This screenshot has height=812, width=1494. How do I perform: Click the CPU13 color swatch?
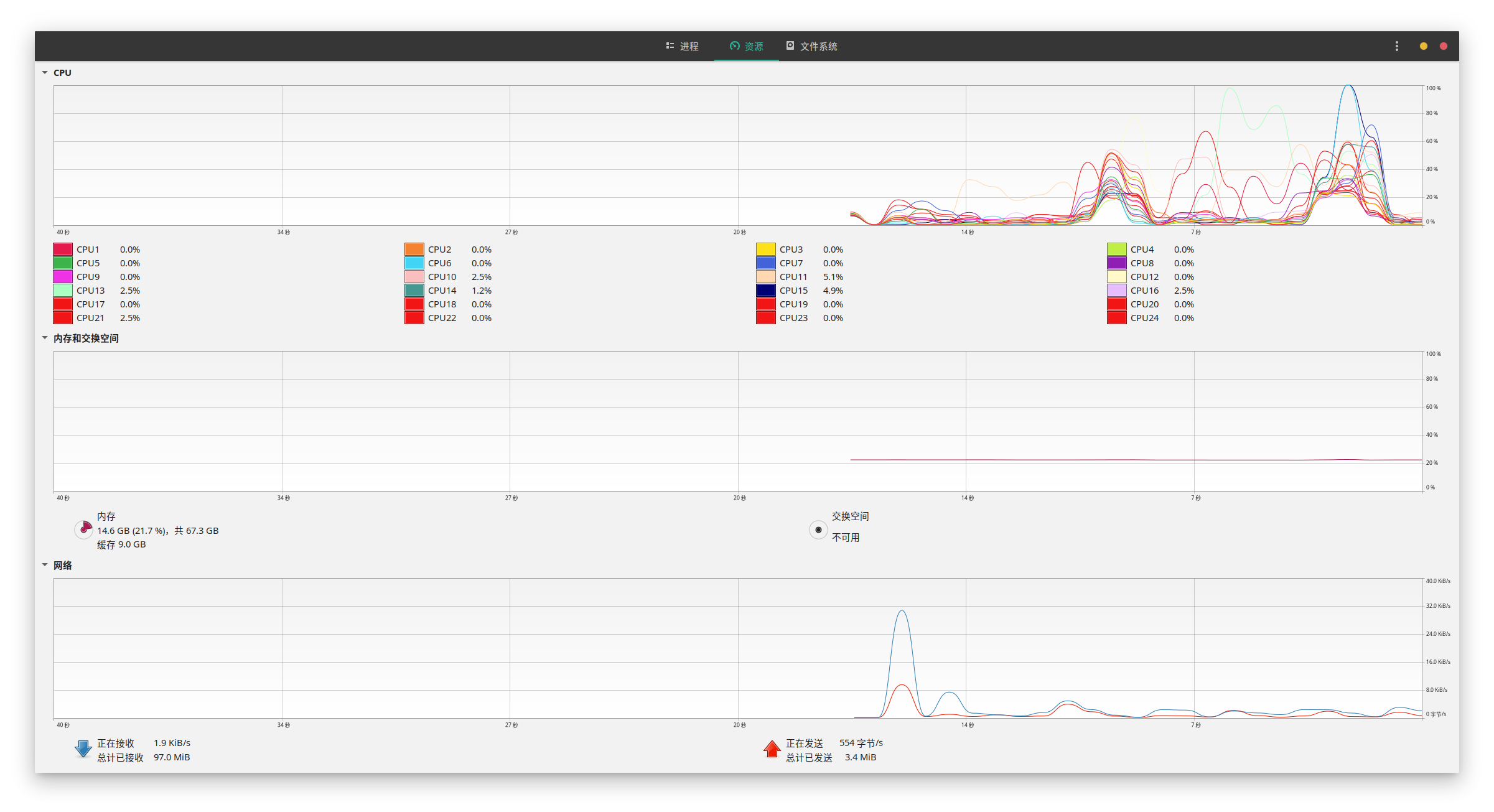62,290
